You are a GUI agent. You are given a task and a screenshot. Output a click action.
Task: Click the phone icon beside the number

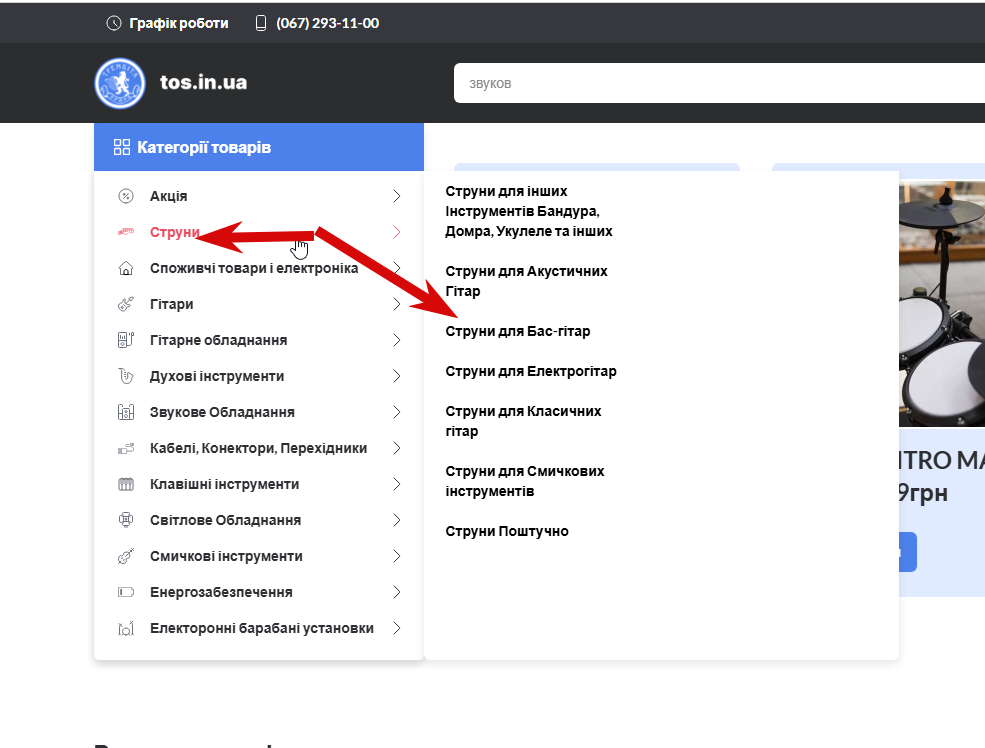click(x=261, y=23)
